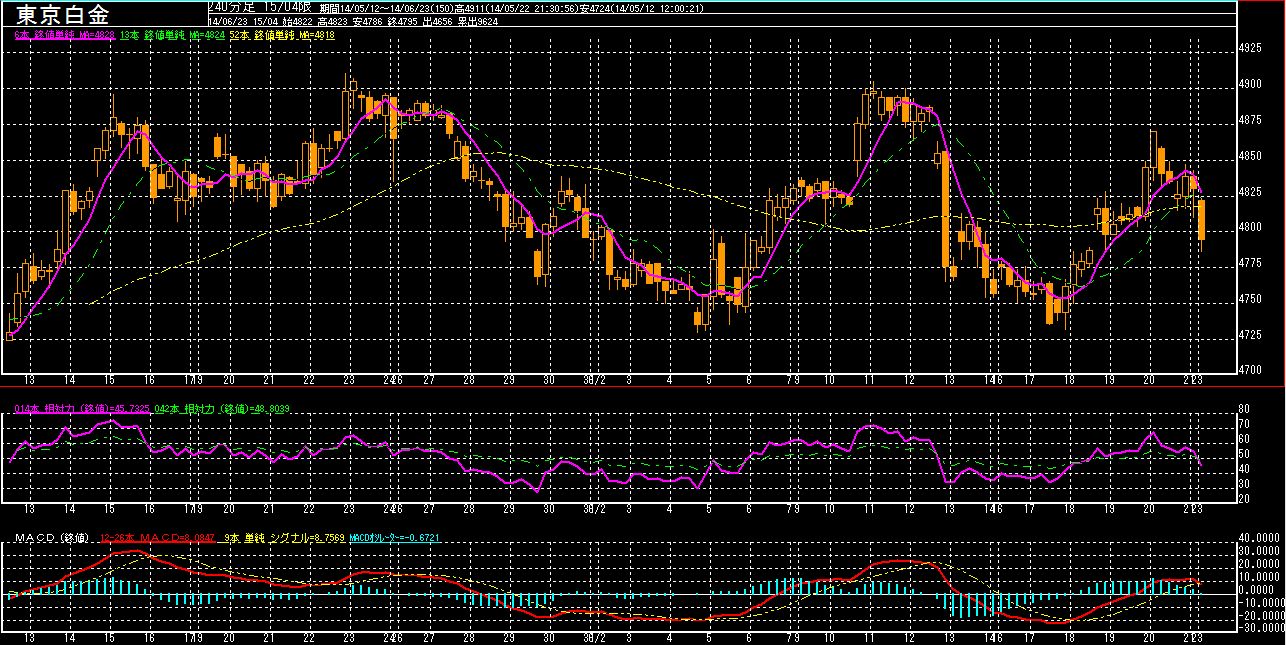Select the yellow 52本 終値単純 MA=4818 legend
Viewport: 1286px width, 645px height.
tap(282, 35)
